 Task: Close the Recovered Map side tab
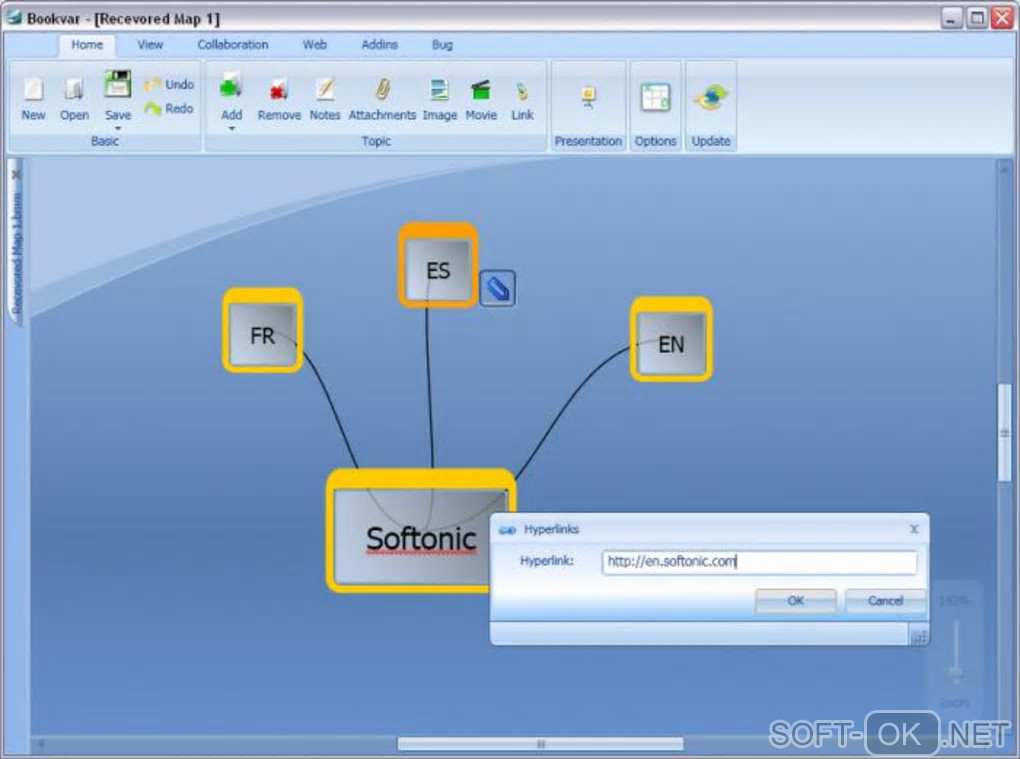pyautogui.click(x=16, y=175)
